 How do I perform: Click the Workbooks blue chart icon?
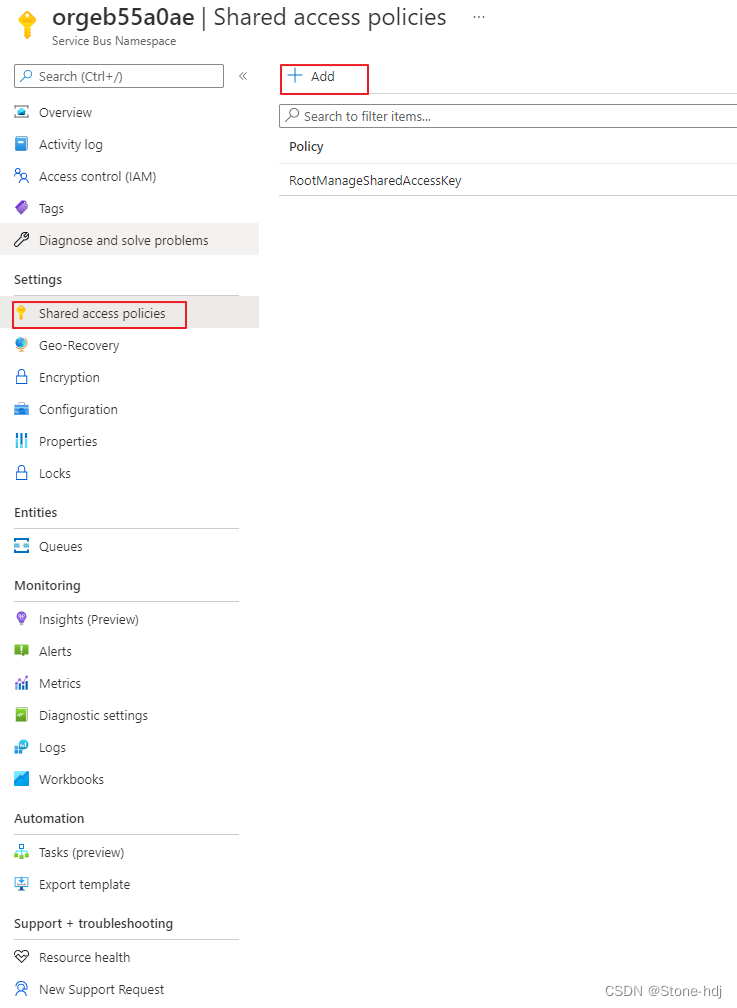(x=21, y=778)
